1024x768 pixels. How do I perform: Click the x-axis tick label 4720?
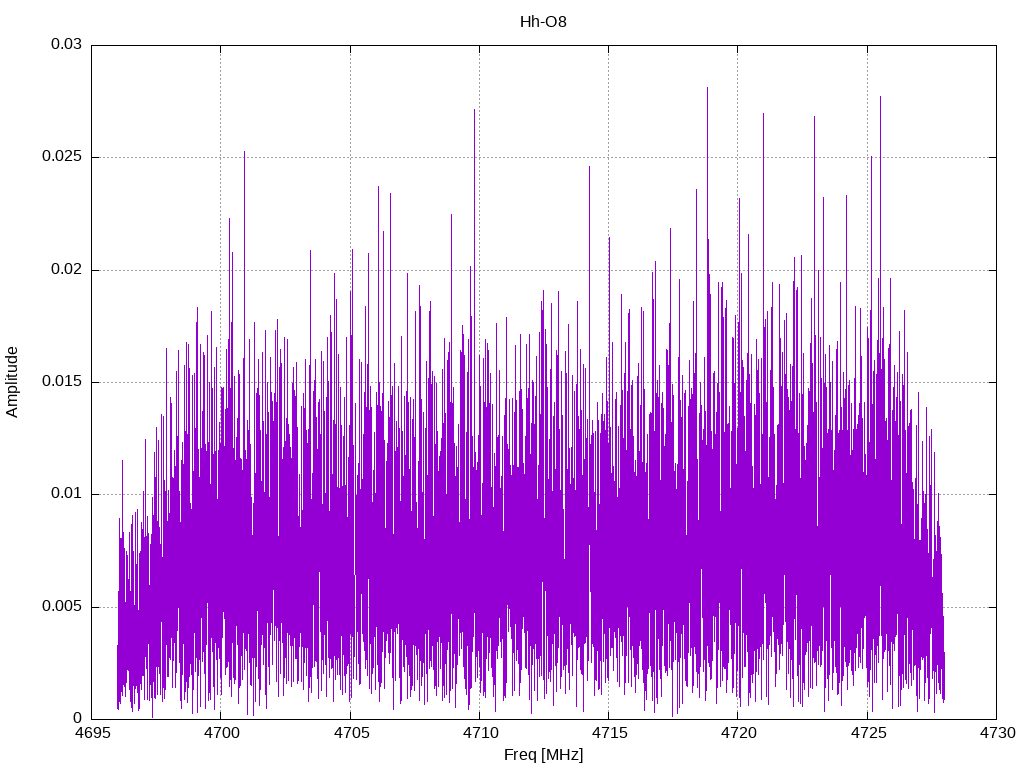click(738, 733)
